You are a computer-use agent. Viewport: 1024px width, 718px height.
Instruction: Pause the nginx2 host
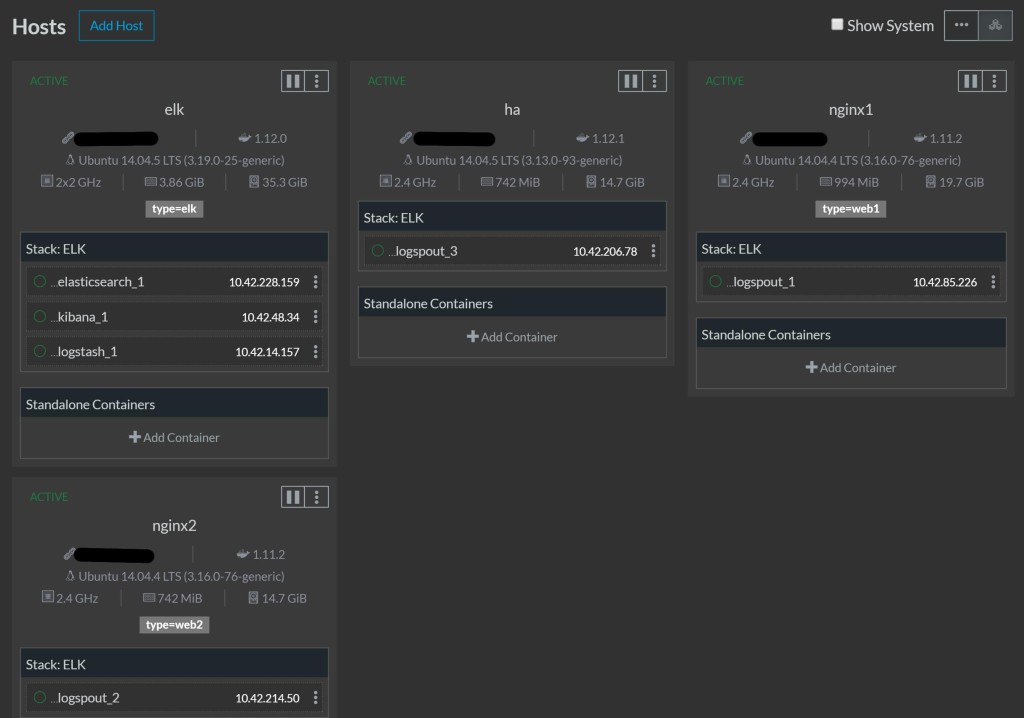[293, 497]
